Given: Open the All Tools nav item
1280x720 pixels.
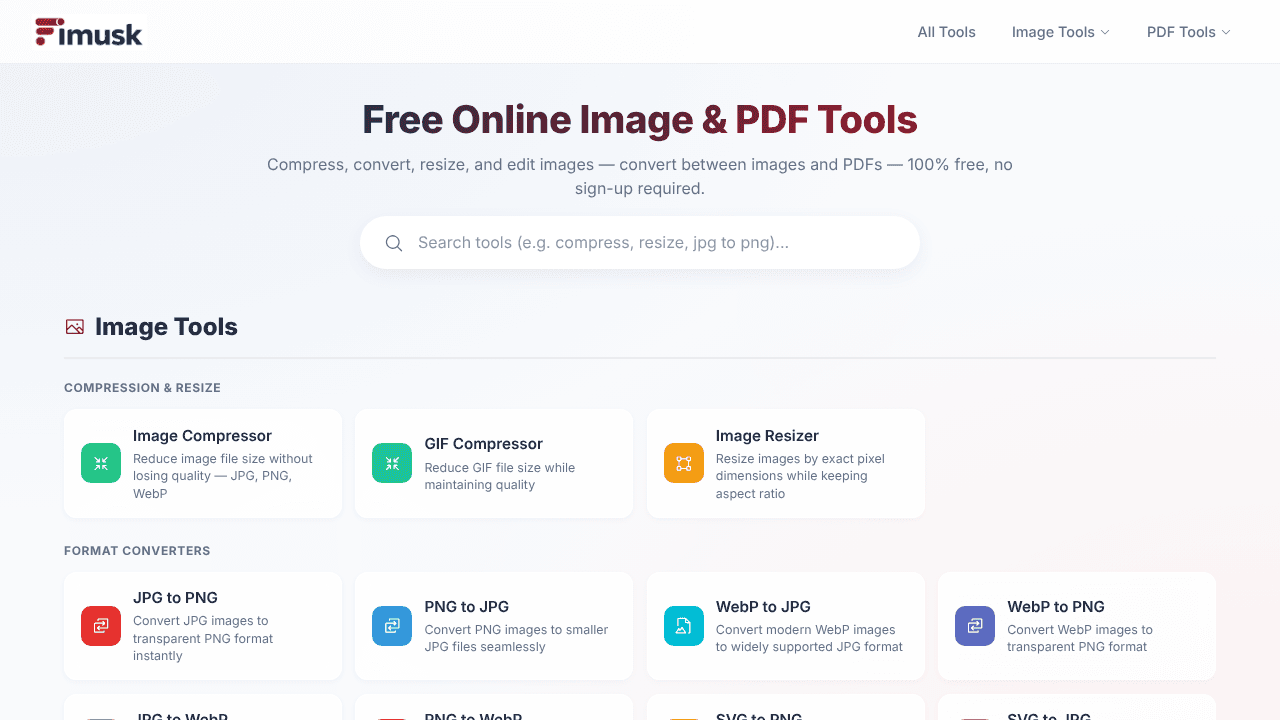Looking at the screenshot, I should 947,32.
